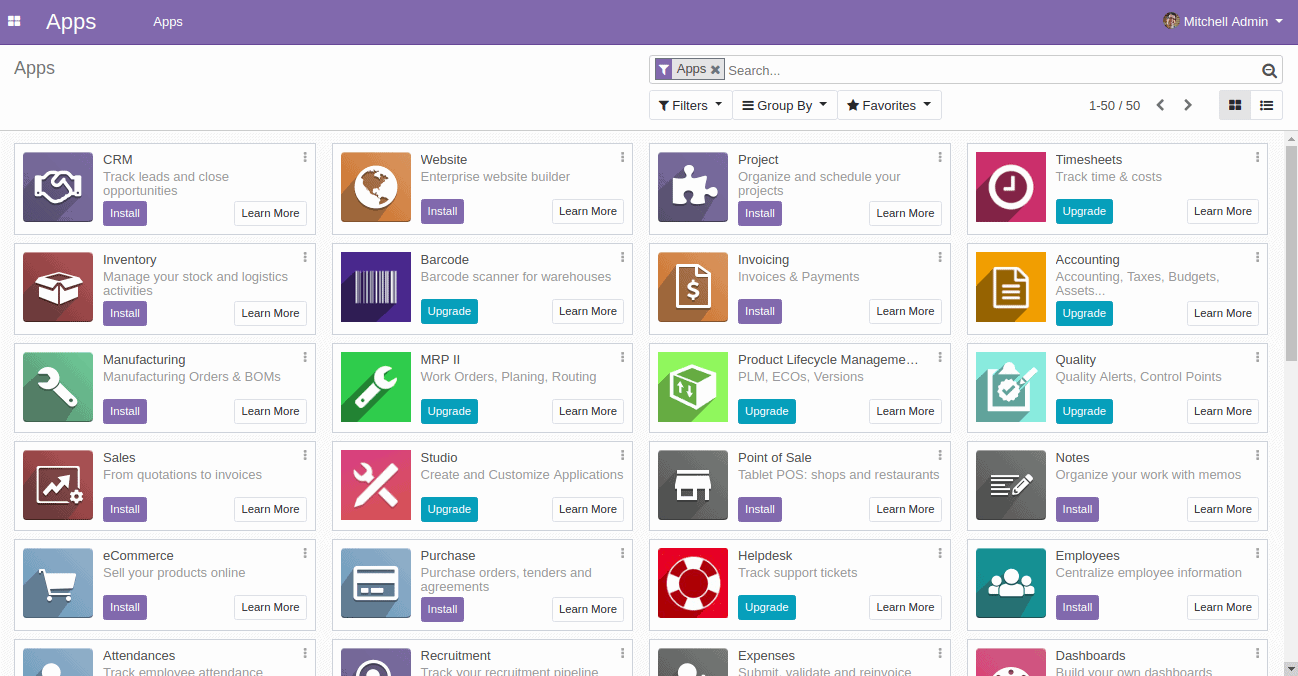This screenshot has width=1298, height=676.
Task: Click the Notes pencil icon
Action: (x=1010, y=485)
